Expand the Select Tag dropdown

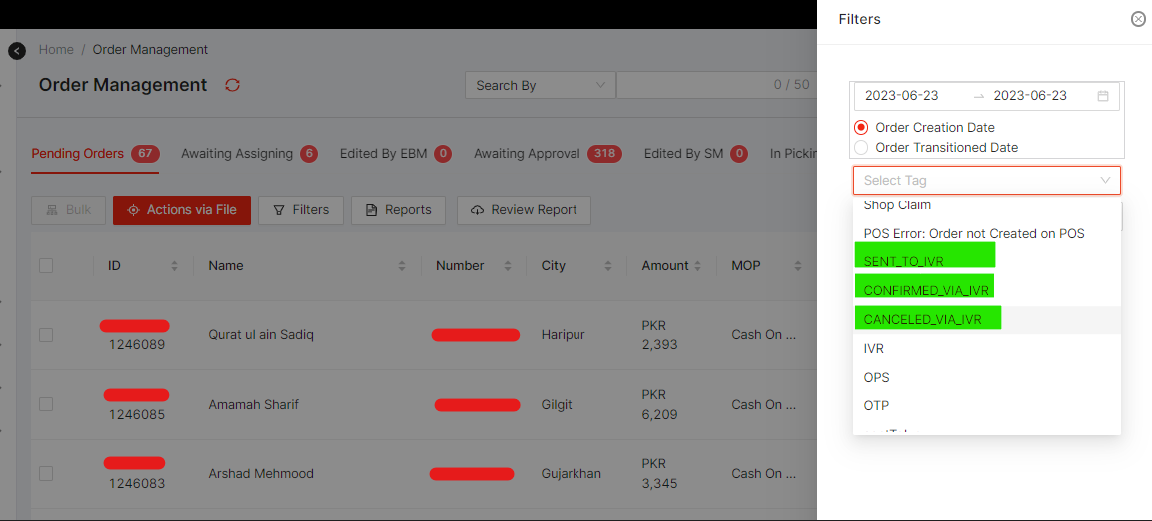pyautogui.click(x=986, y=181)
